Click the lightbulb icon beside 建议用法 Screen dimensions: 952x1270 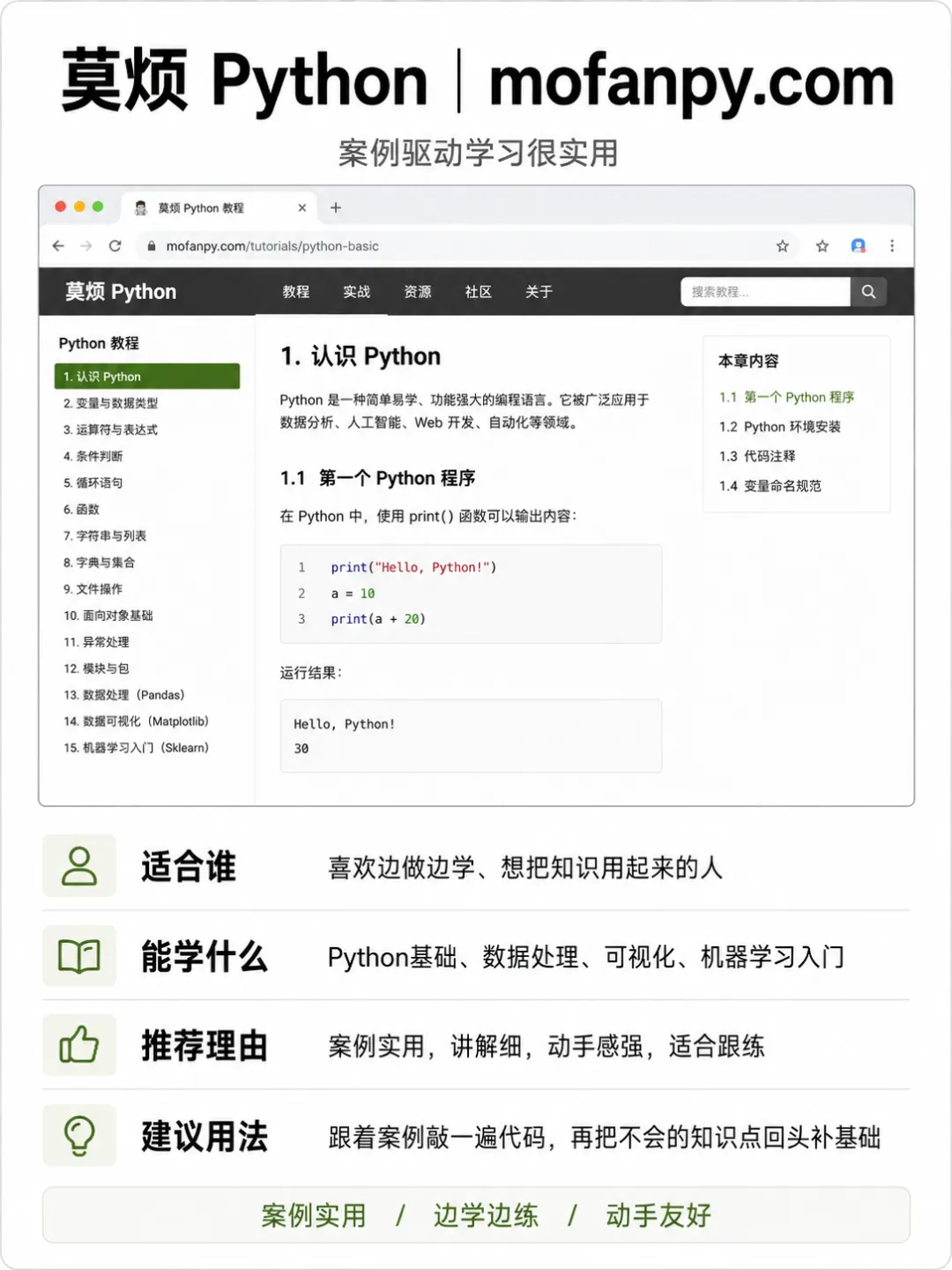pyautogui.click(x=79, y=1135)
